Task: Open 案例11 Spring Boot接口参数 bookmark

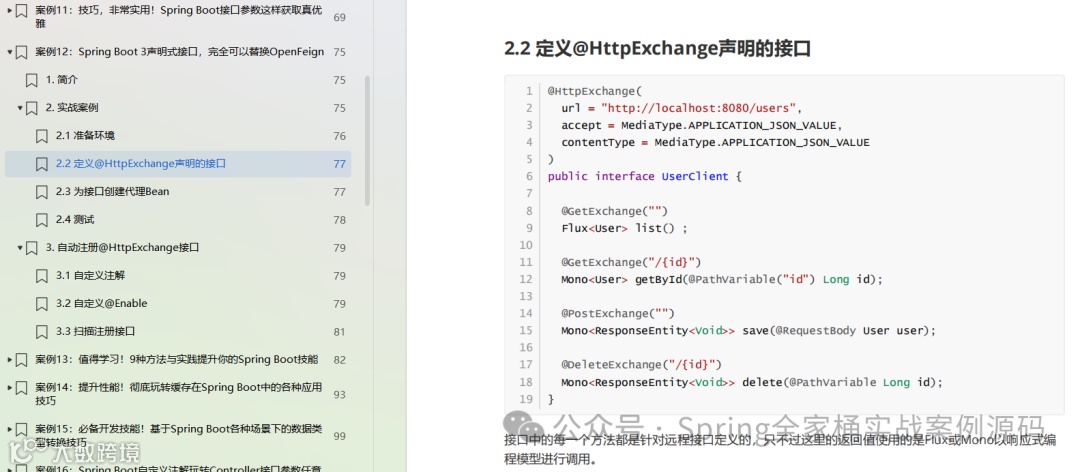Action: click(176, 17)
